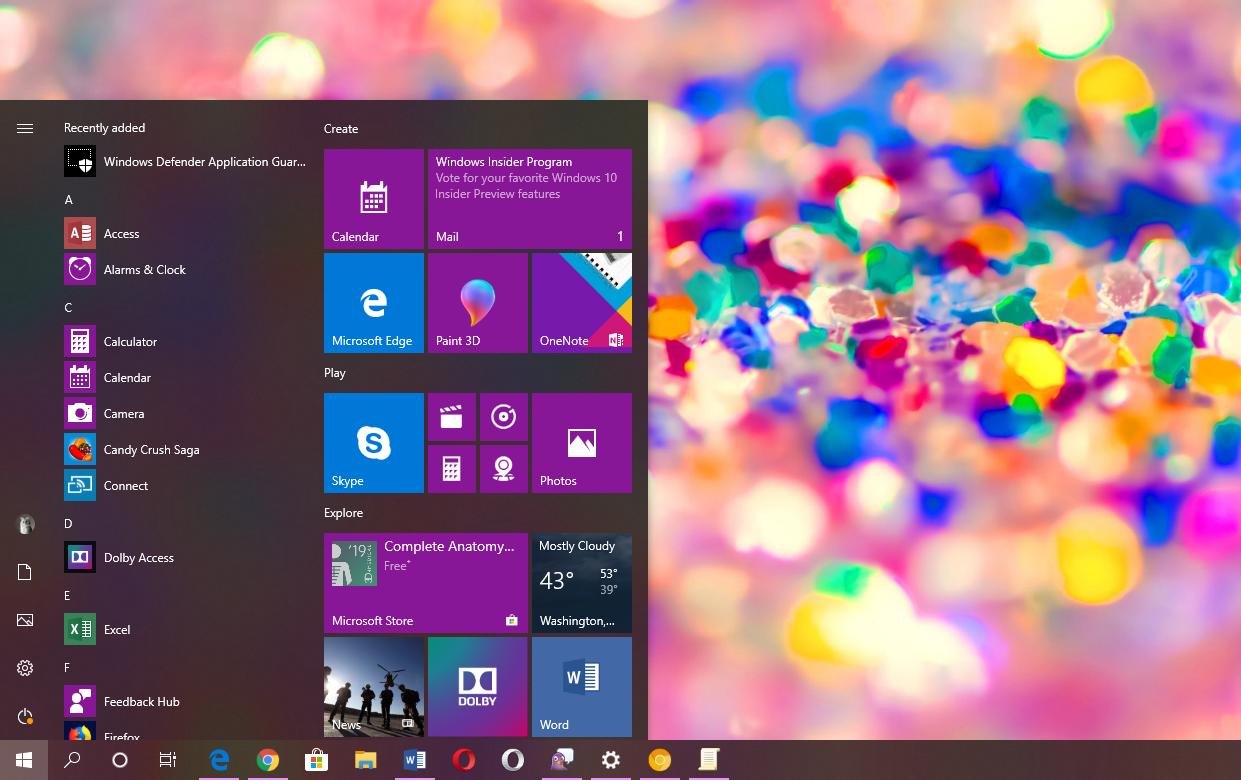Viewport: 1241px width, 780px height.
Task: Switch to the Pidgin bird icon on taskbar
Action: (x=562, y=760)
